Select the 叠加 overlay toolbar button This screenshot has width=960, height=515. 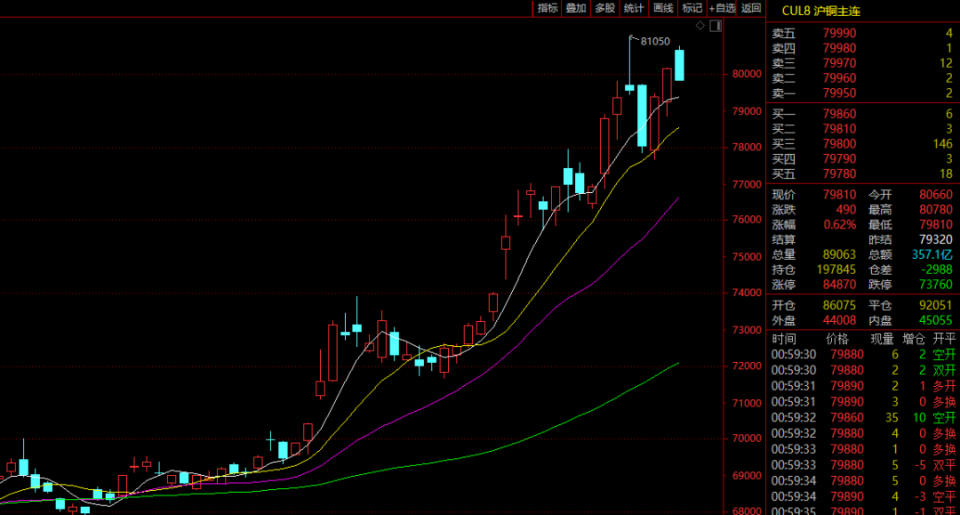[x=576, y=8]
